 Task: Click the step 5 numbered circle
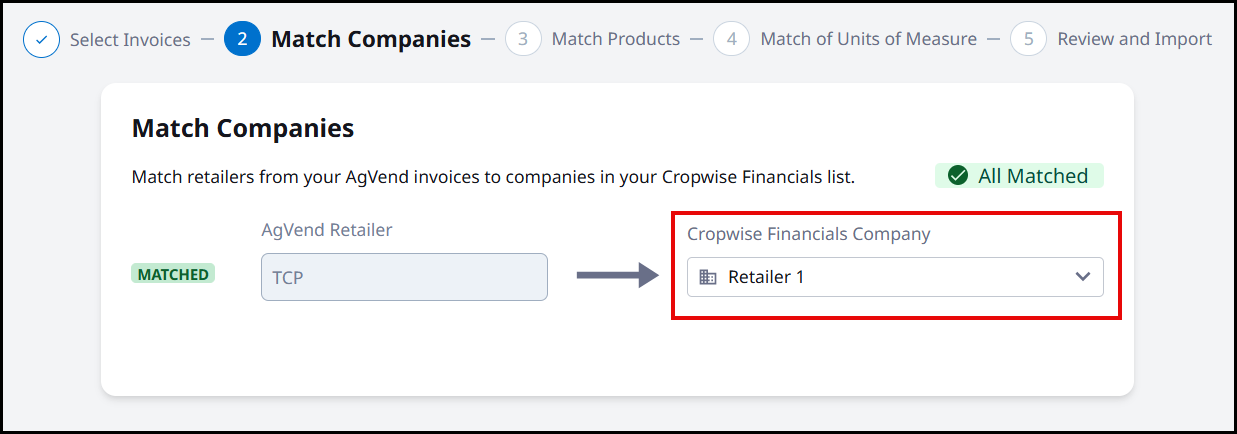pos(1029,40)
